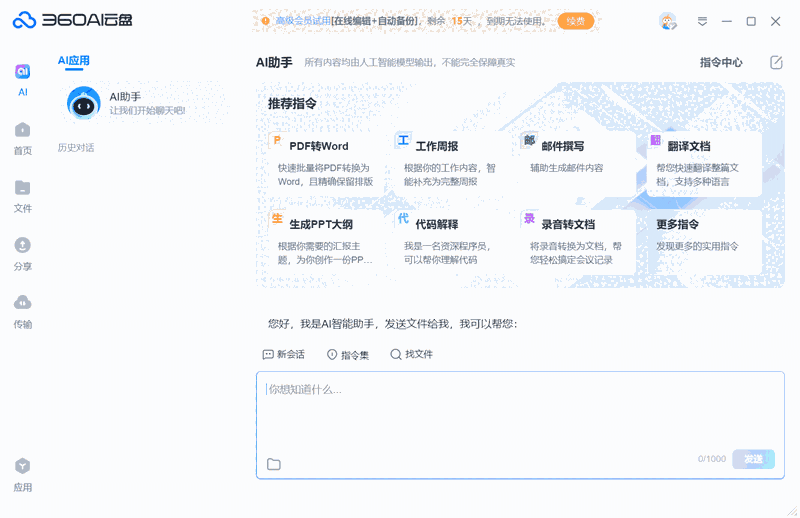Click the 邮件撰写 card icon
800x518 pixels.
(x=529, y=140)
